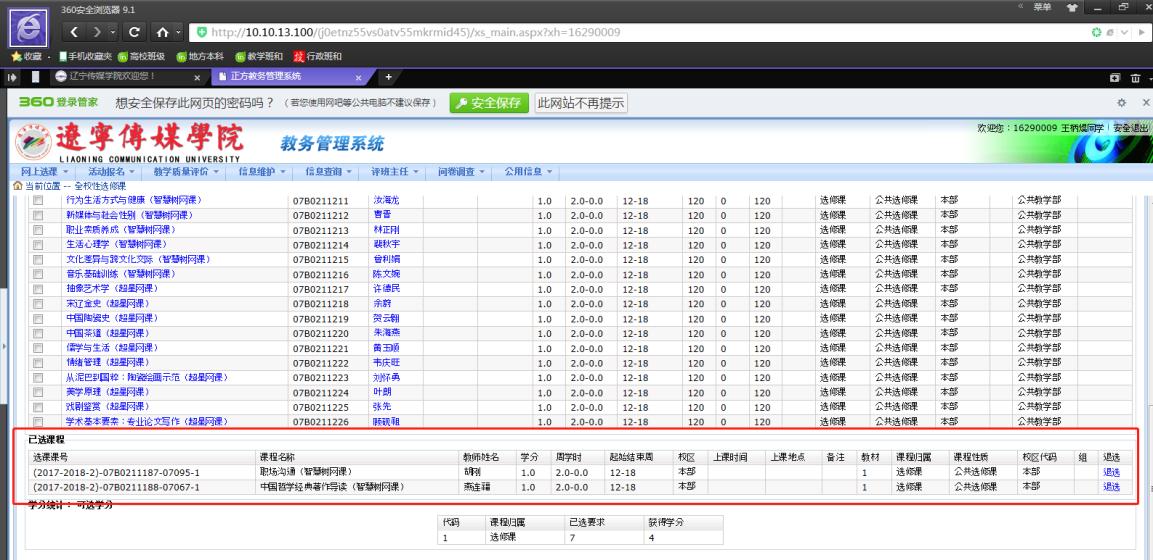Image resolution: width=1153 pixels, height=560 pixels.
Task: Check the box for 职业素质养成 course
Action: [38, 230]
